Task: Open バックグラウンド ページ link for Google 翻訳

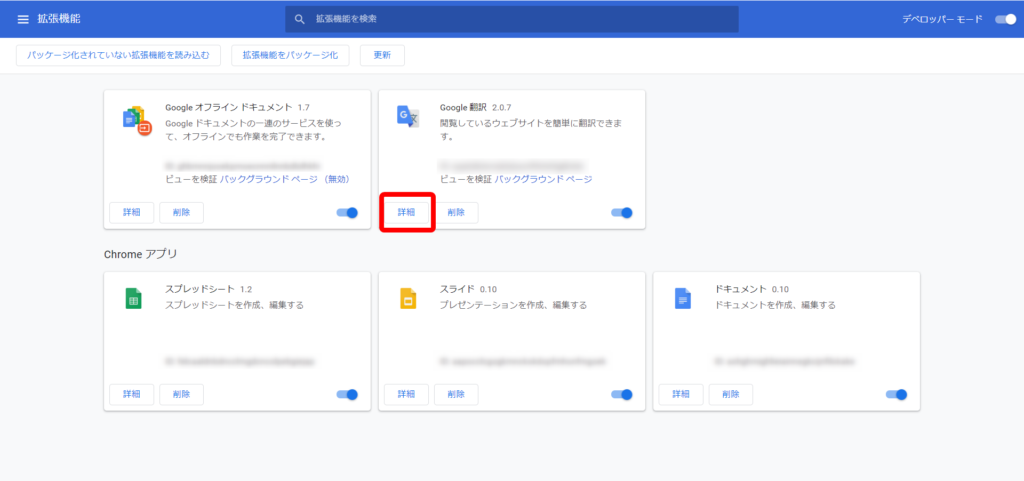Action: [543, 179]
